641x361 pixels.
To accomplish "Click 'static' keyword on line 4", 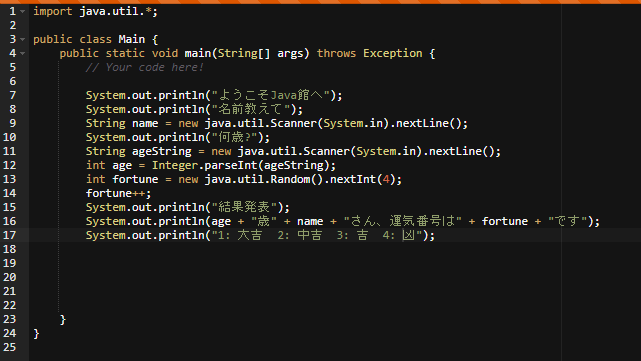I will pos(125,53).
